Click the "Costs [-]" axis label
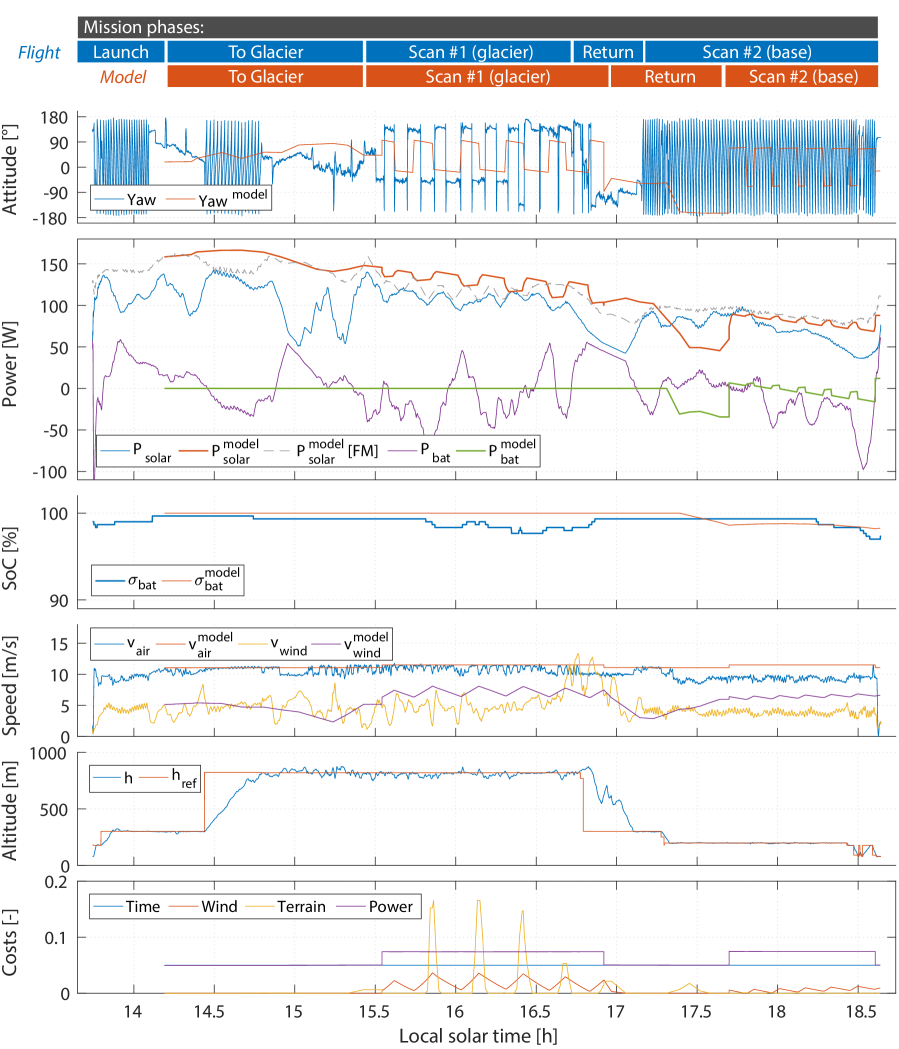This screenshot has width=899, height=1049. pyautogui.click(x=9, y=942)
